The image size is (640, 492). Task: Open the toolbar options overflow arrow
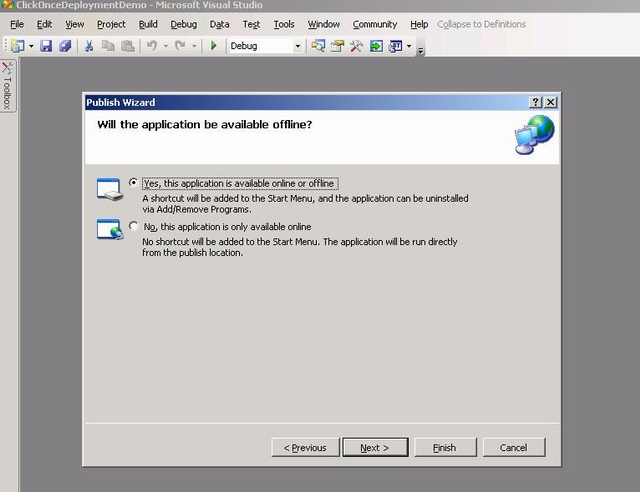421,51
